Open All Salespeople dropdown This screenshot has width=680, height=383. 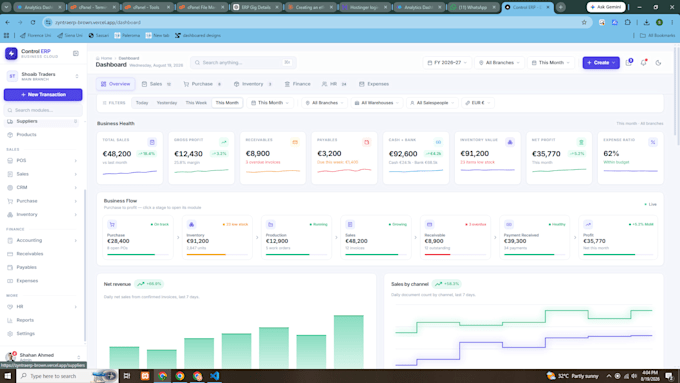432,103
